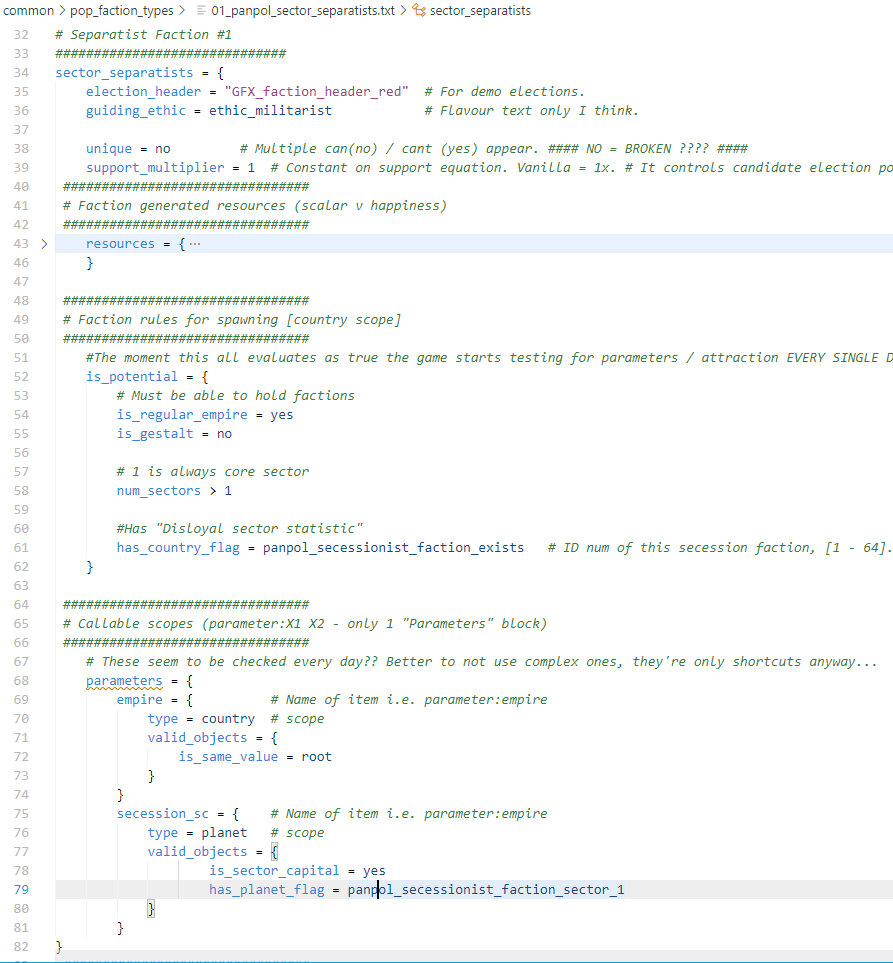Screen dimensions: 893x963
Task: Click the highlighted closing brace on line 80
Action: (x=151, y=908)
